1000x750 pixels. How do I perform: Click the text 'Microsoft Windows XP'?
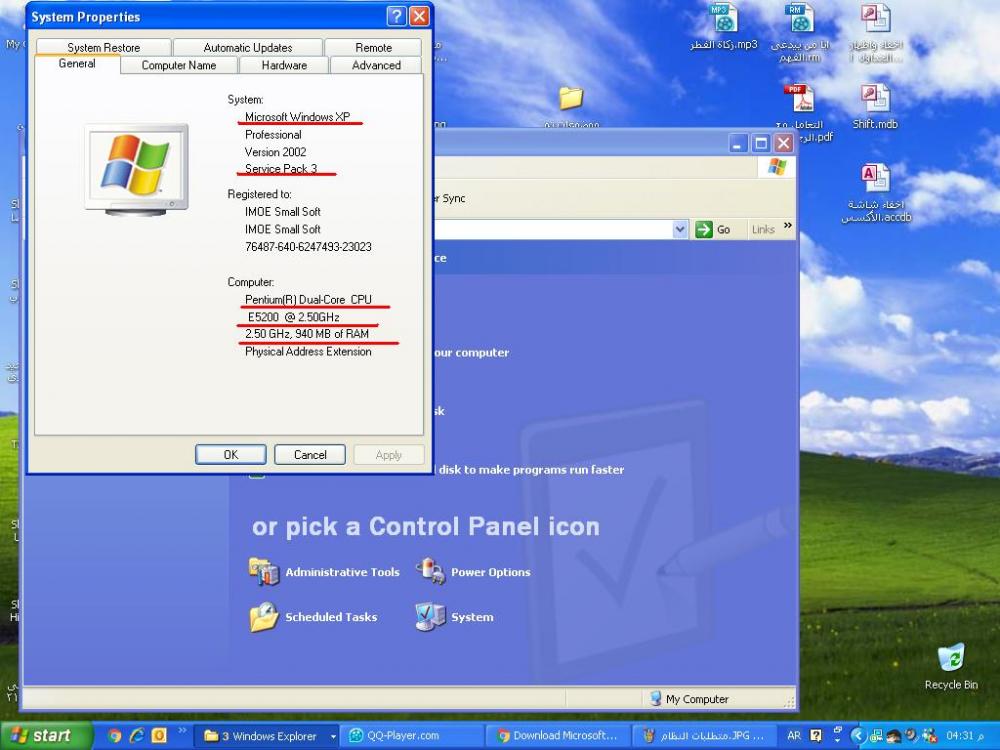298,117
